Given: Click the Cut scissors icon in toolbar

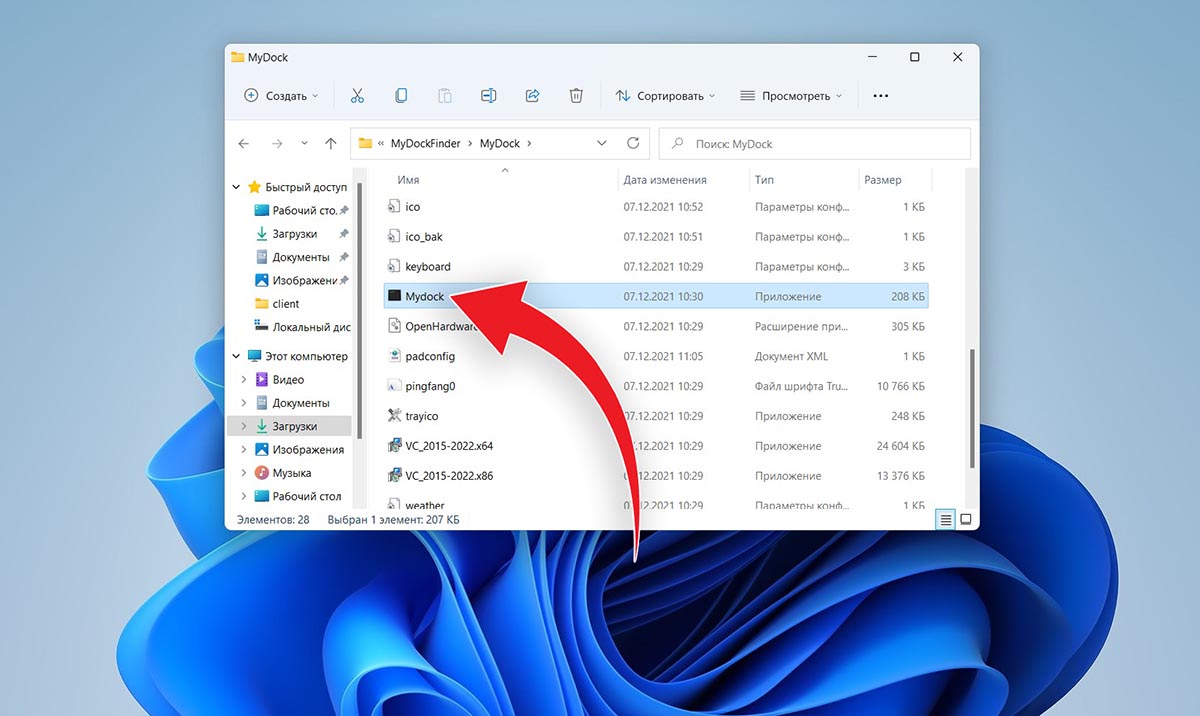Looking at the screenshot, I should [x=357, y=96].
